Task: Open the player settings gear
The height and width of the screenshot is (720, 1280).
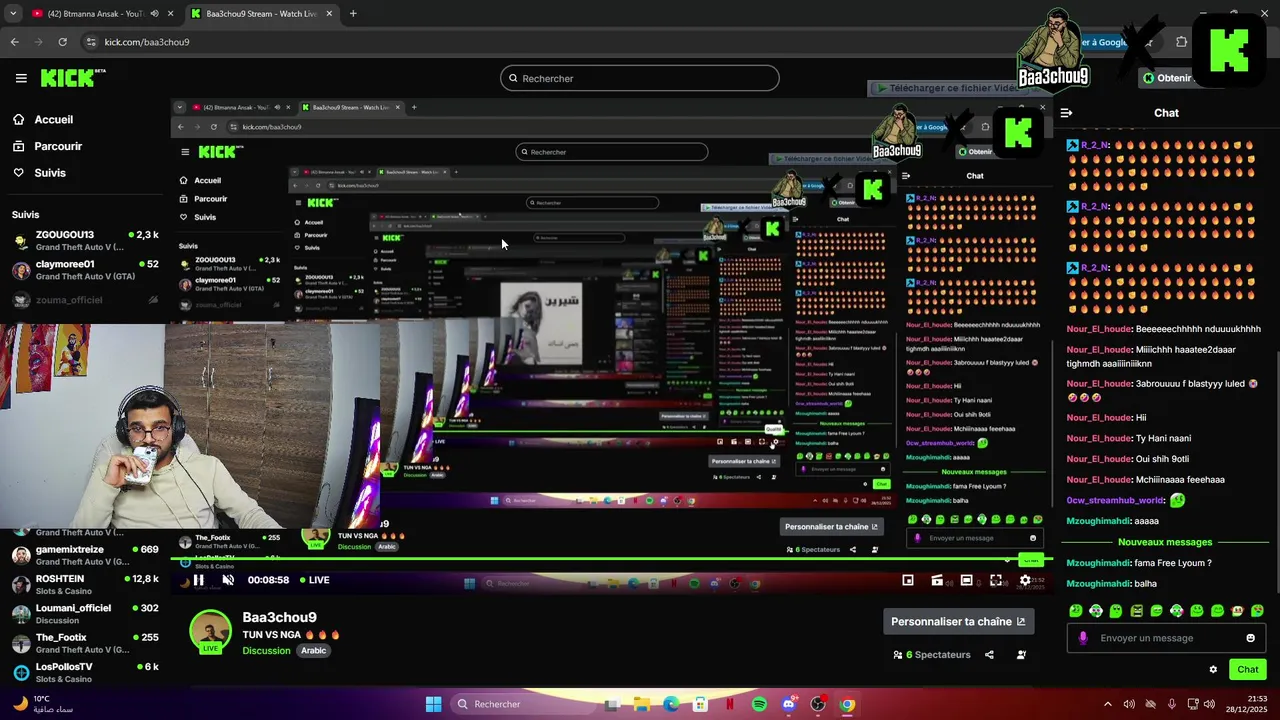Action: pyautogui.click(x=1025, y=580)
